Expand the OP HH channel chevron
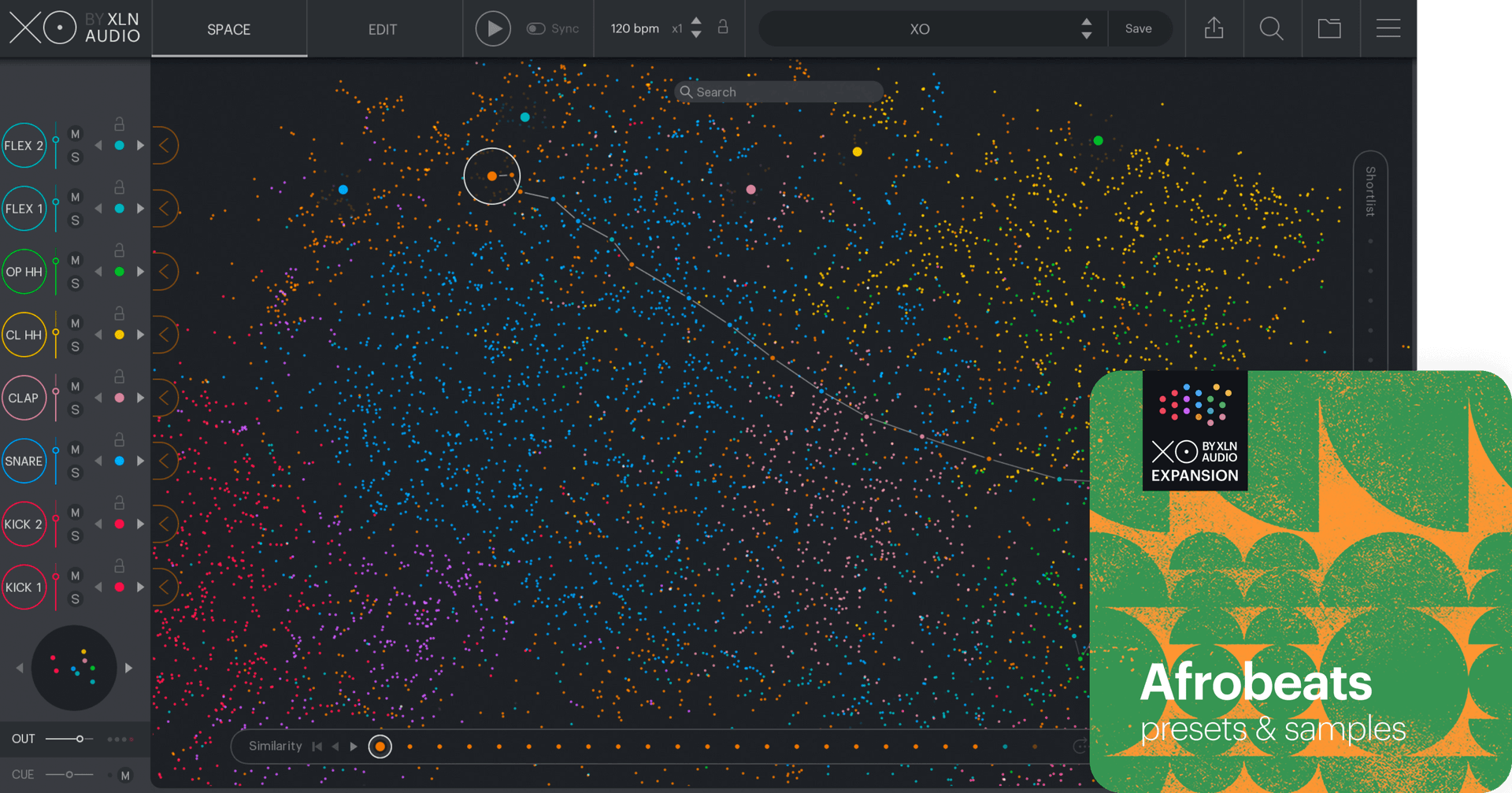The image size is (1512, 793). click(164, 272)
